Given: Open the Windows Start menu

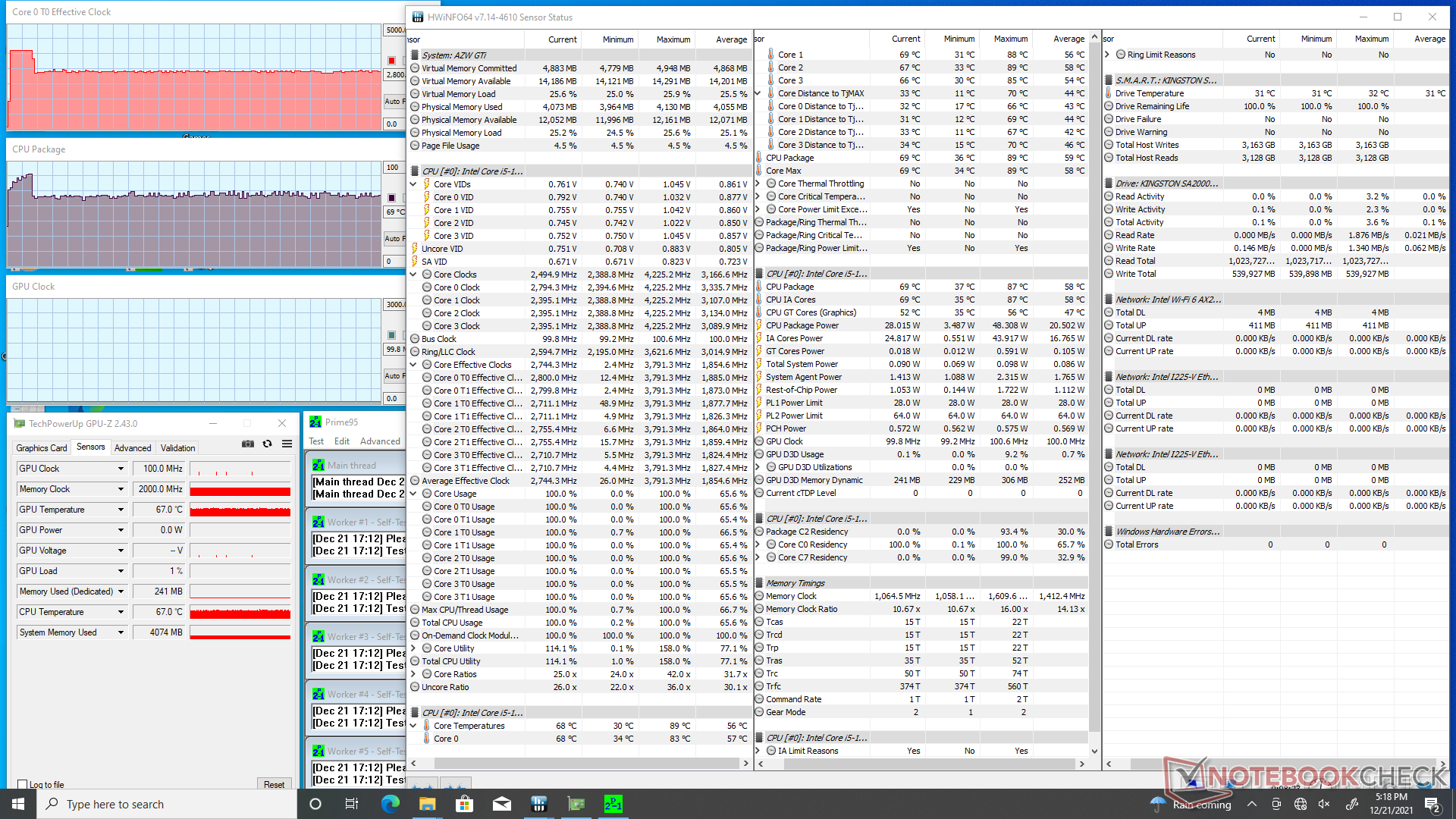Looking at the screenshot, I should (18, 804).
